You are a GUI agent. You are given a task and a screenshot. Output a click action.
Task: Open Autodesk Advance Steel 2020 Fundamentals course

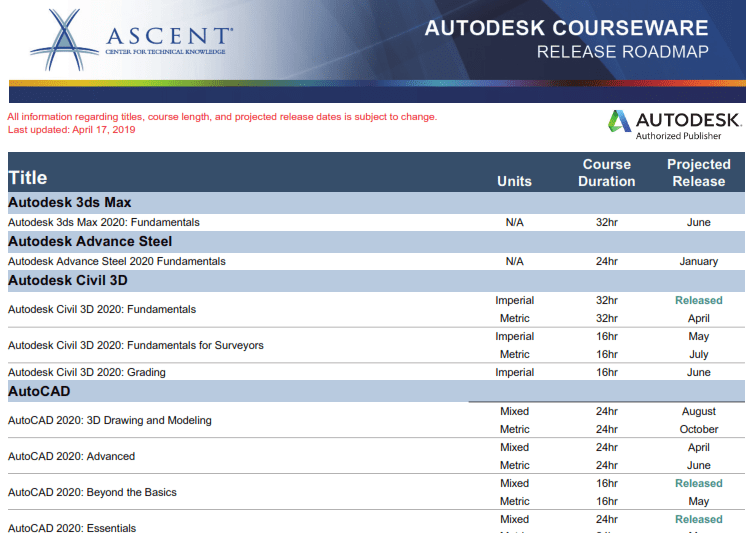coord(117,261)
